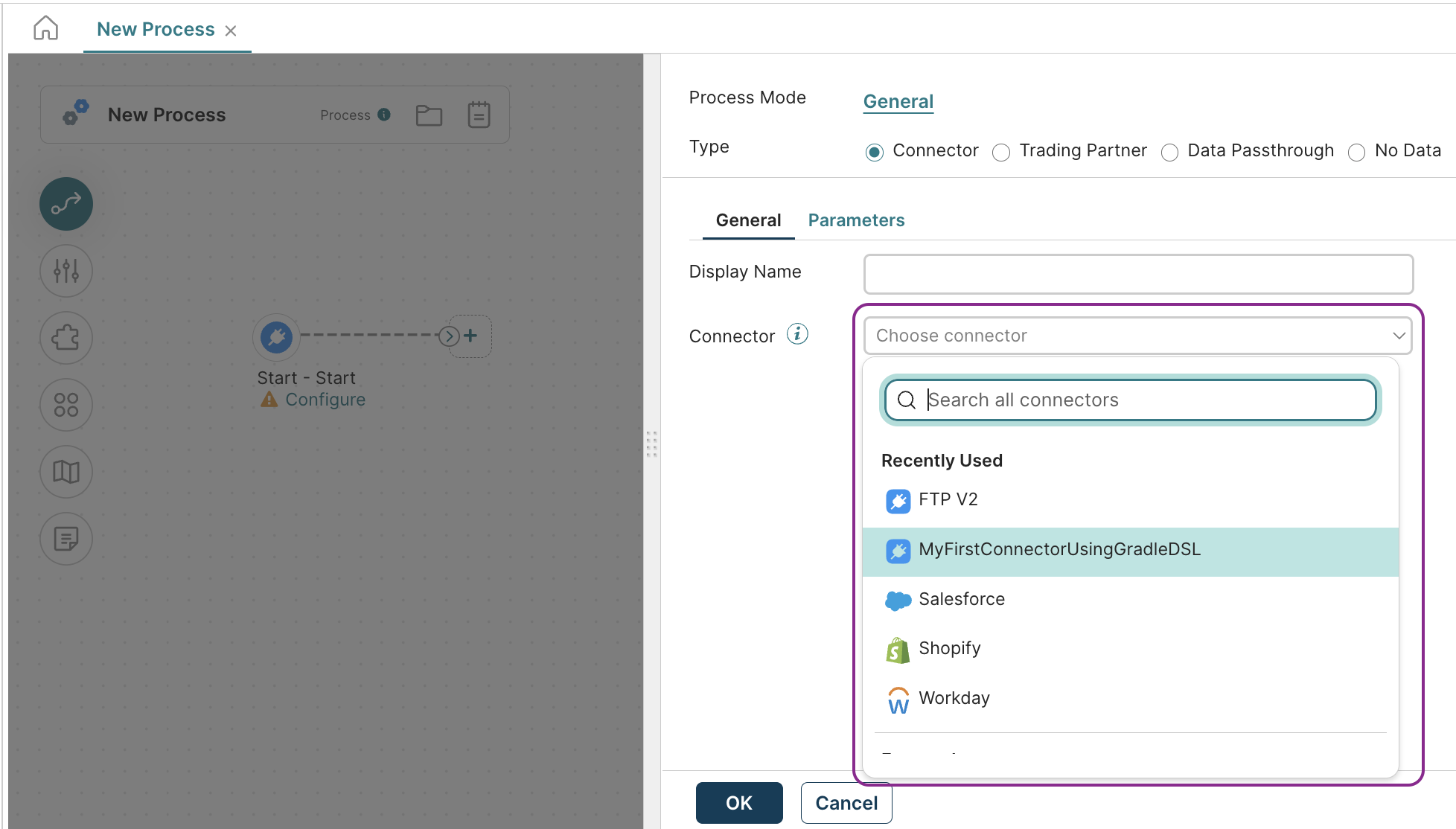This screenshot has height=829, width=1456.
Task: Click the General process mode link
Action: coord(898,101)
